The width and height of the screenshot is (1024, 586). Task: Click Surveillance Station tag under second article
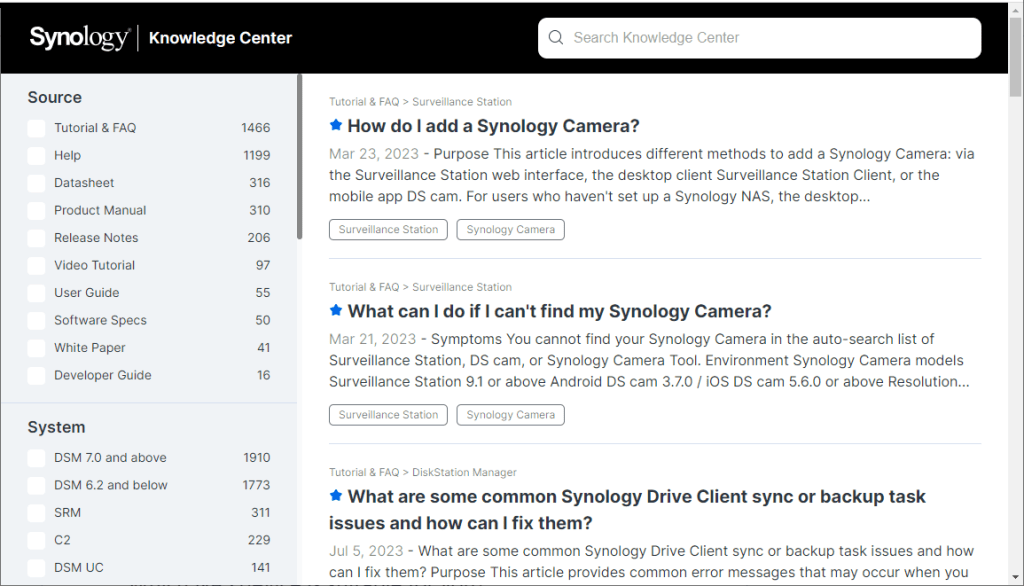click(x=388, y=415)
